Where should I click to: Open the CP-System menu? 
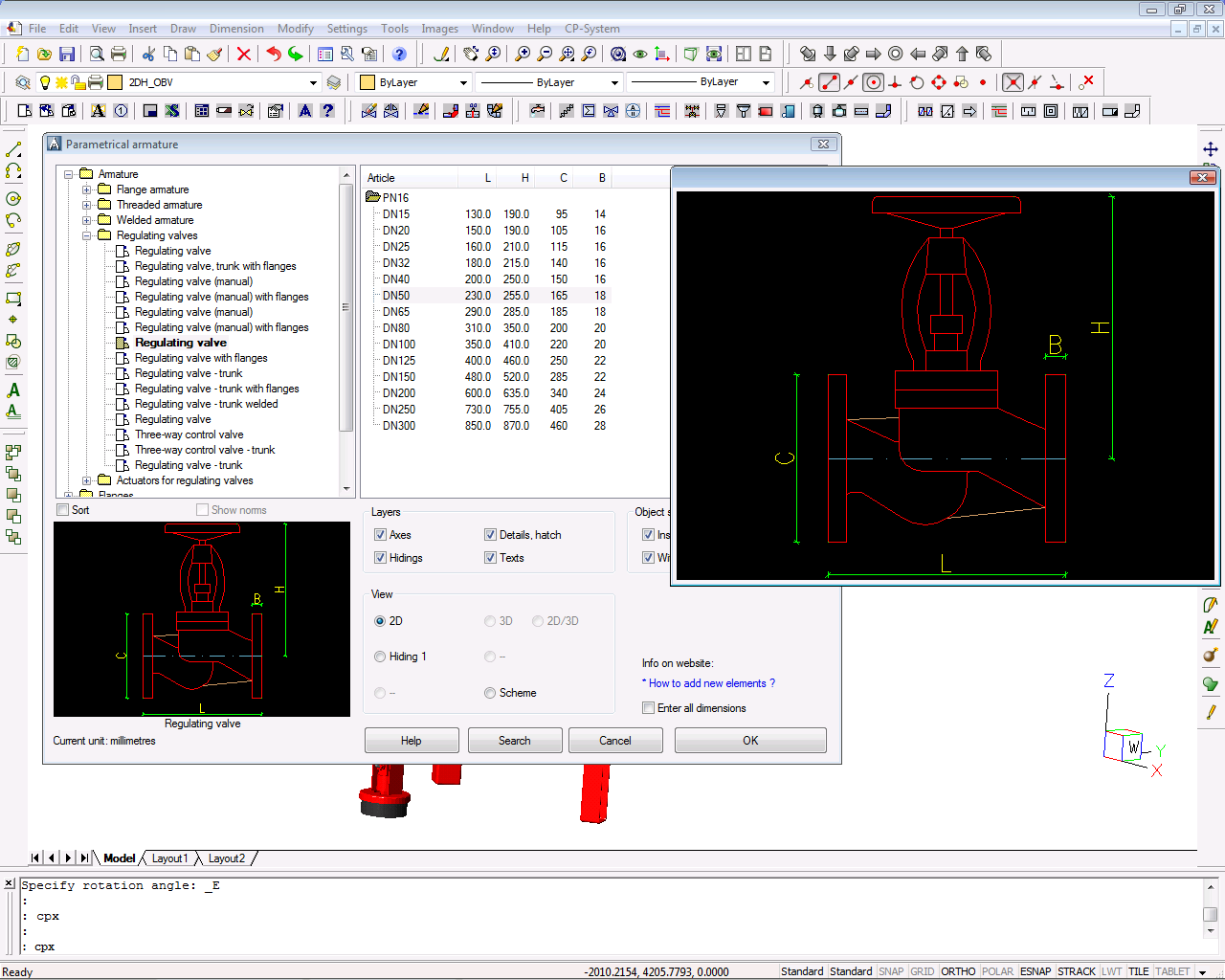pos(592,29)
